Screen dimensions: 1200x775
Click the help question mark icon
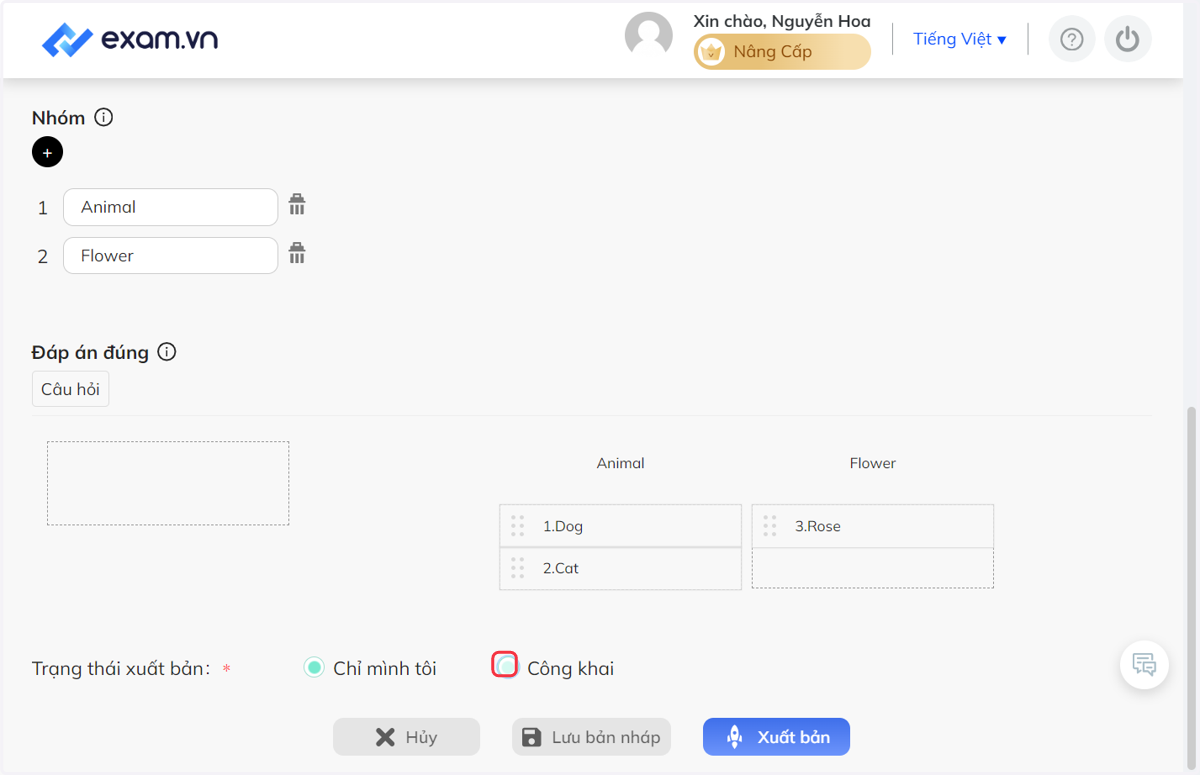[1072, 39]
